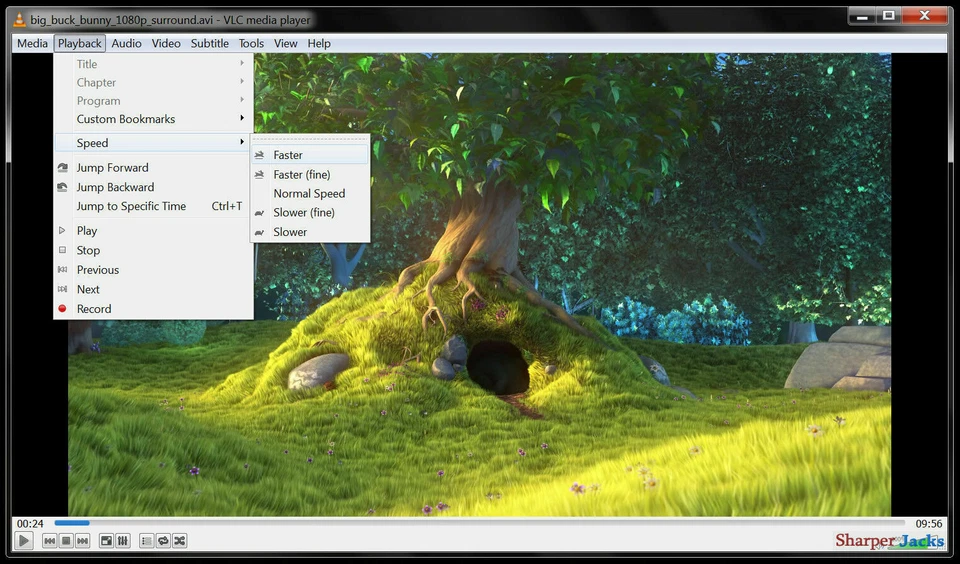The width and height of the screenshot is (960, 564).
Task: Expand the Speed submenu
Action: (x=154, y=143)
